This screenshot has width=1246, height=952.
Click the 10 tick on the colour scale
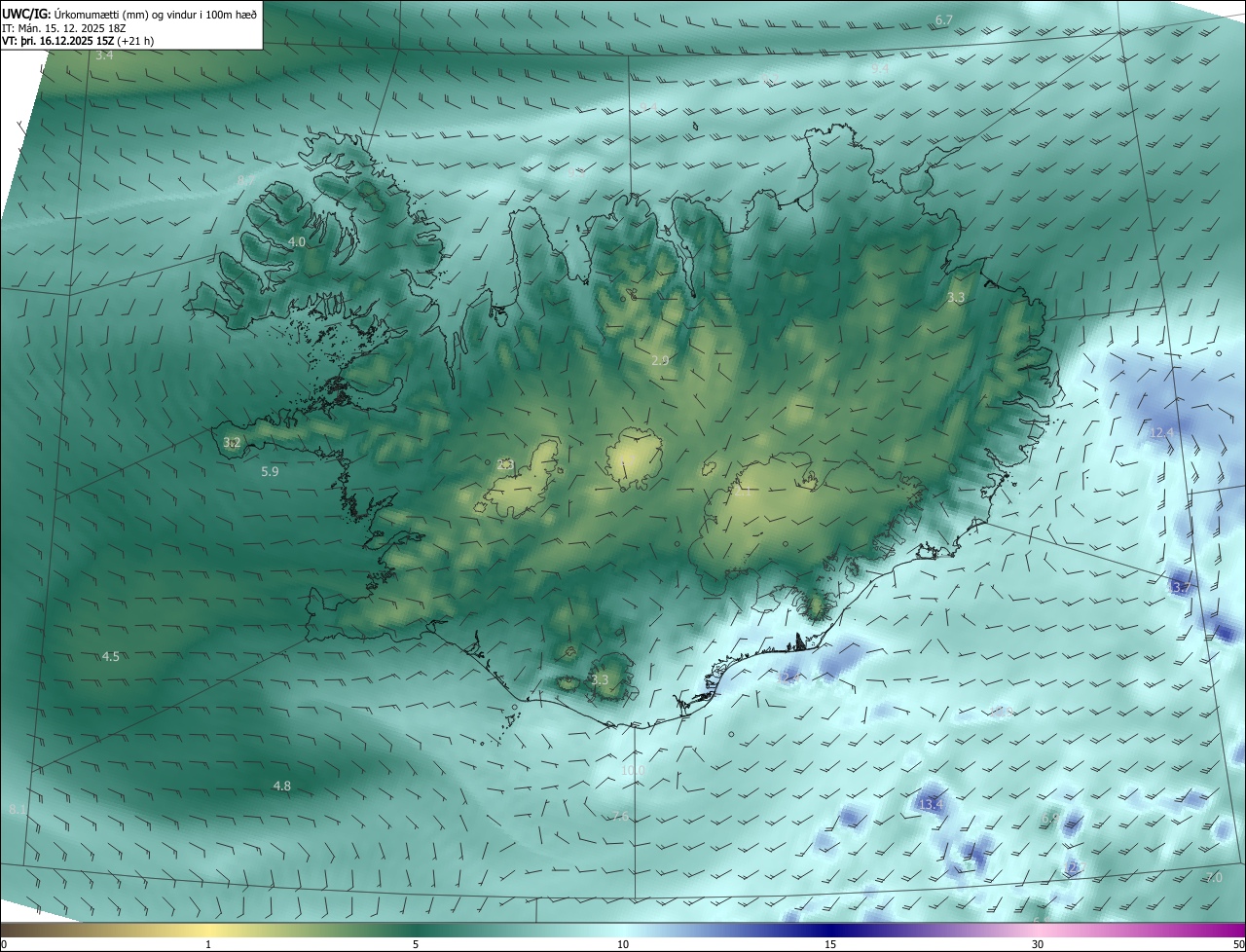point(623,944)
